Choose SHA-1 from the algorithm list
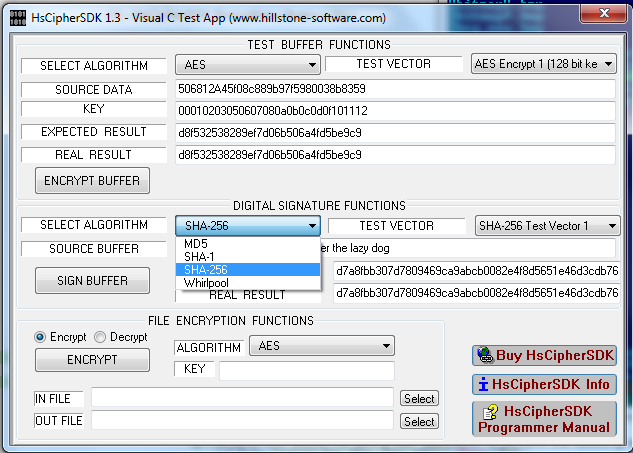633x453 pixels. coord(248,257)
